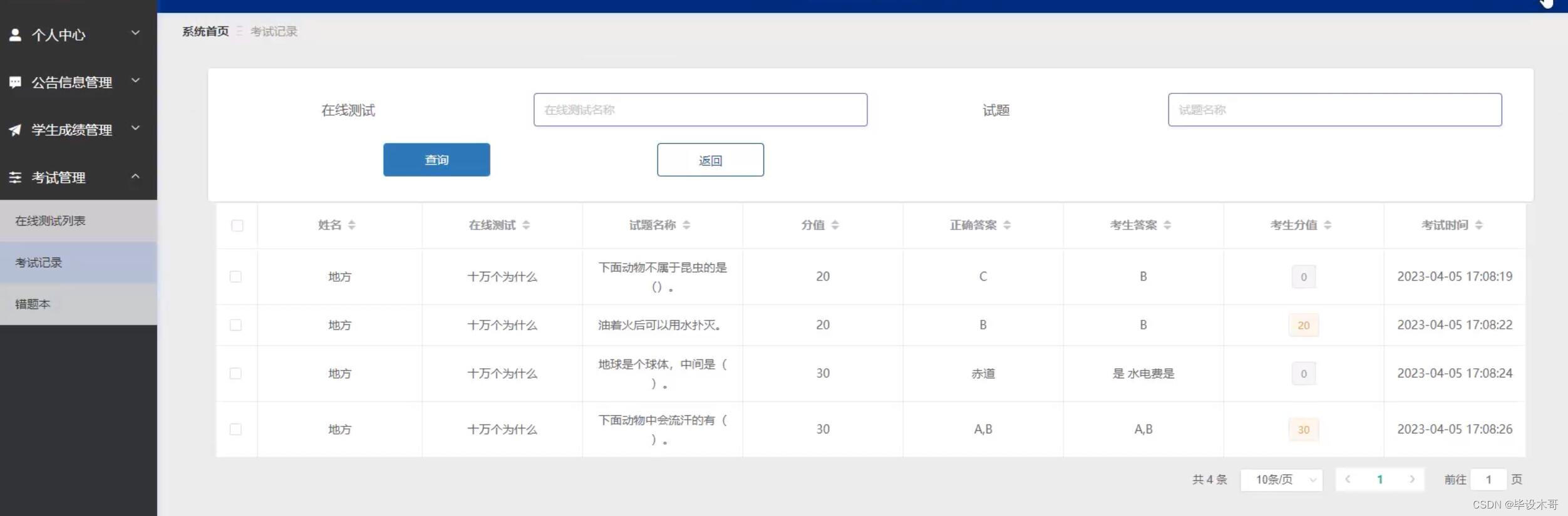Screen dimensions: 1568x516
Task: Select 考试记录 submenu item
Action: tap(78, 262)
